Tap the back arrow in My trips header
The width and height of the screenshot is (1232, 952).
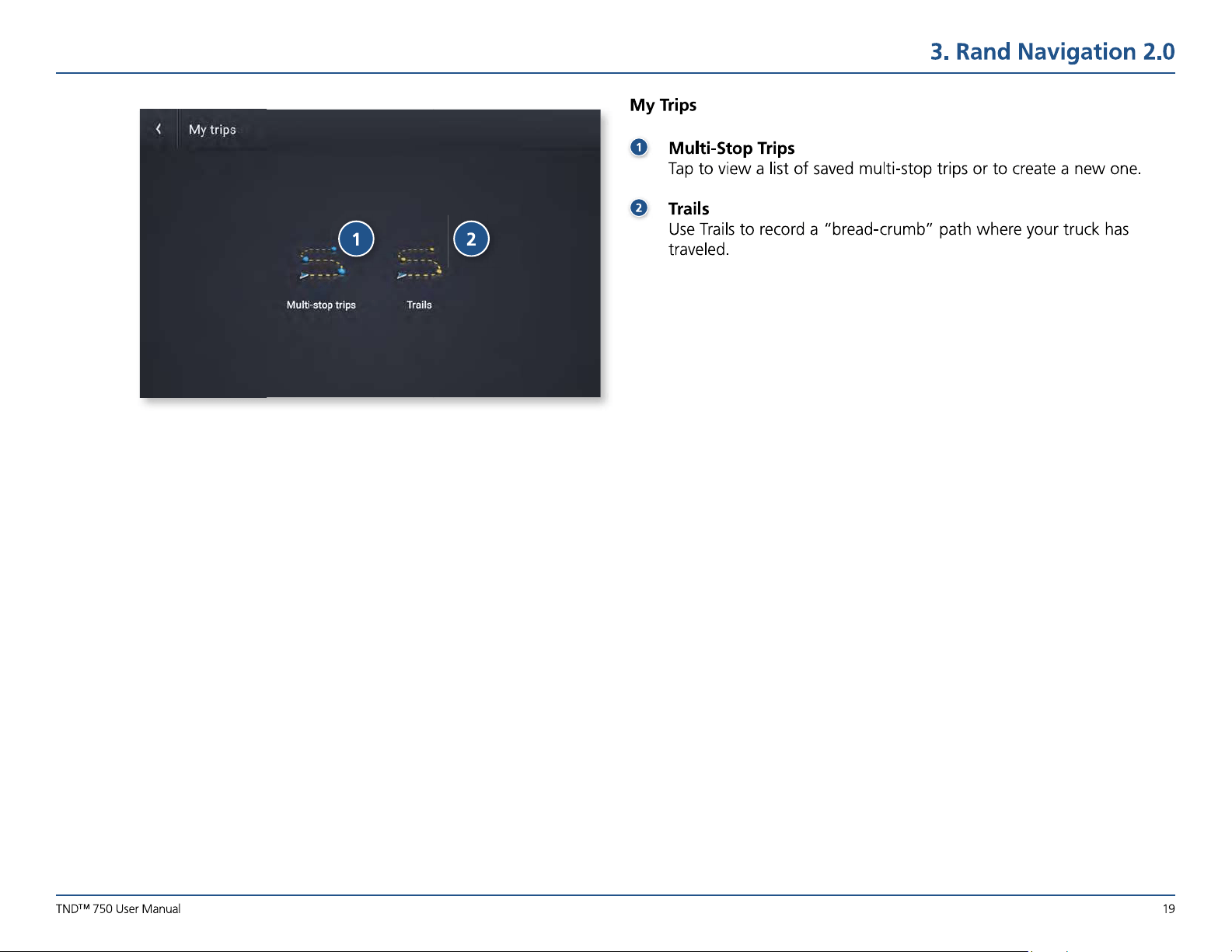(159, 129)
